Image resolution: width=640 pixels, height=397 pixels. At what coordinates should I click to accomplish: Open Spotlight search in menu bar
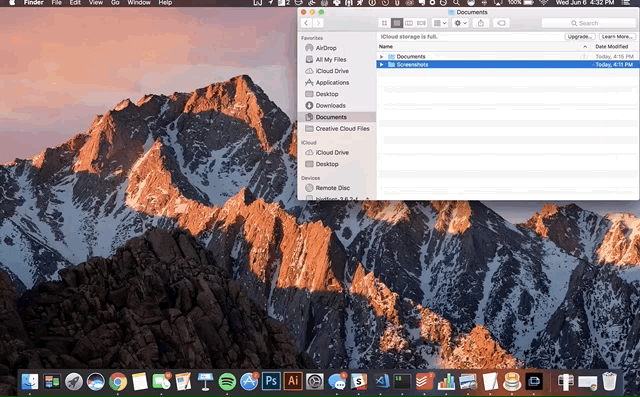(x=456, y=2)
